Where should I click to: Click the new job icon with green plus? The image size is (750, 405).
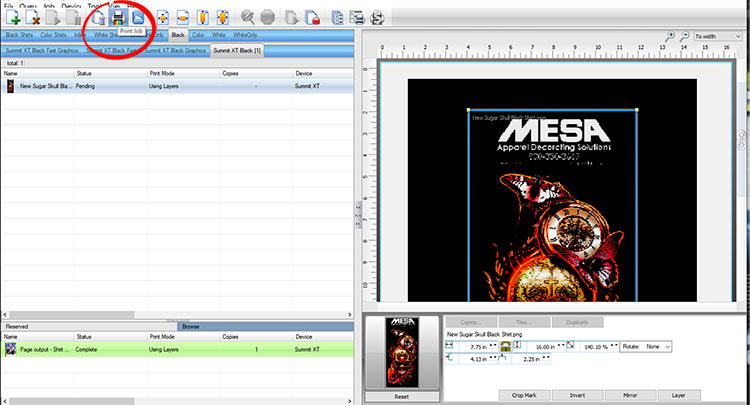(x=14, y=17)
